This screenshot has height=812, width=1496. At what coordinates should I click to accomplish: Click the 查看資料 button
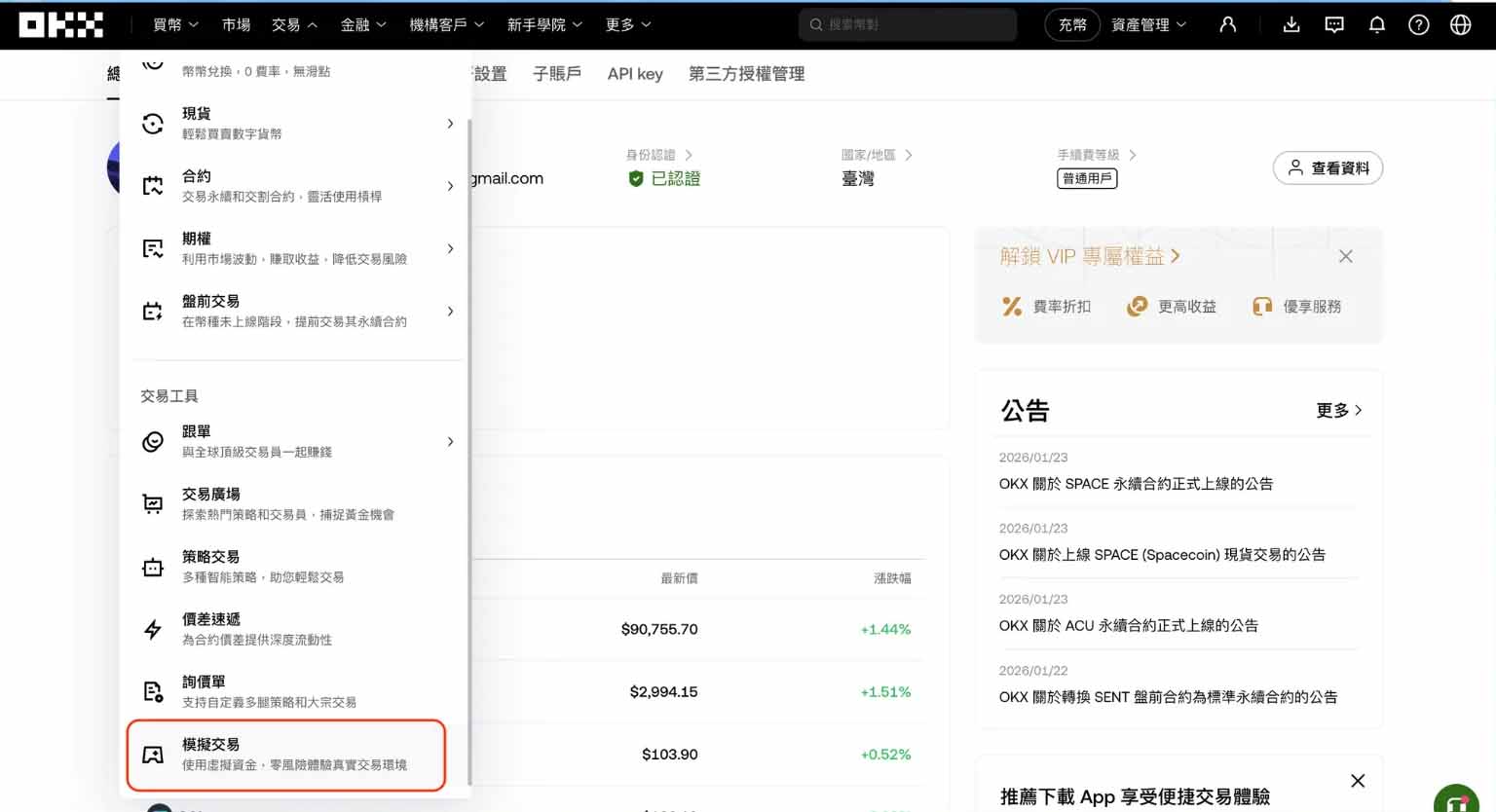click(1328, 167)
